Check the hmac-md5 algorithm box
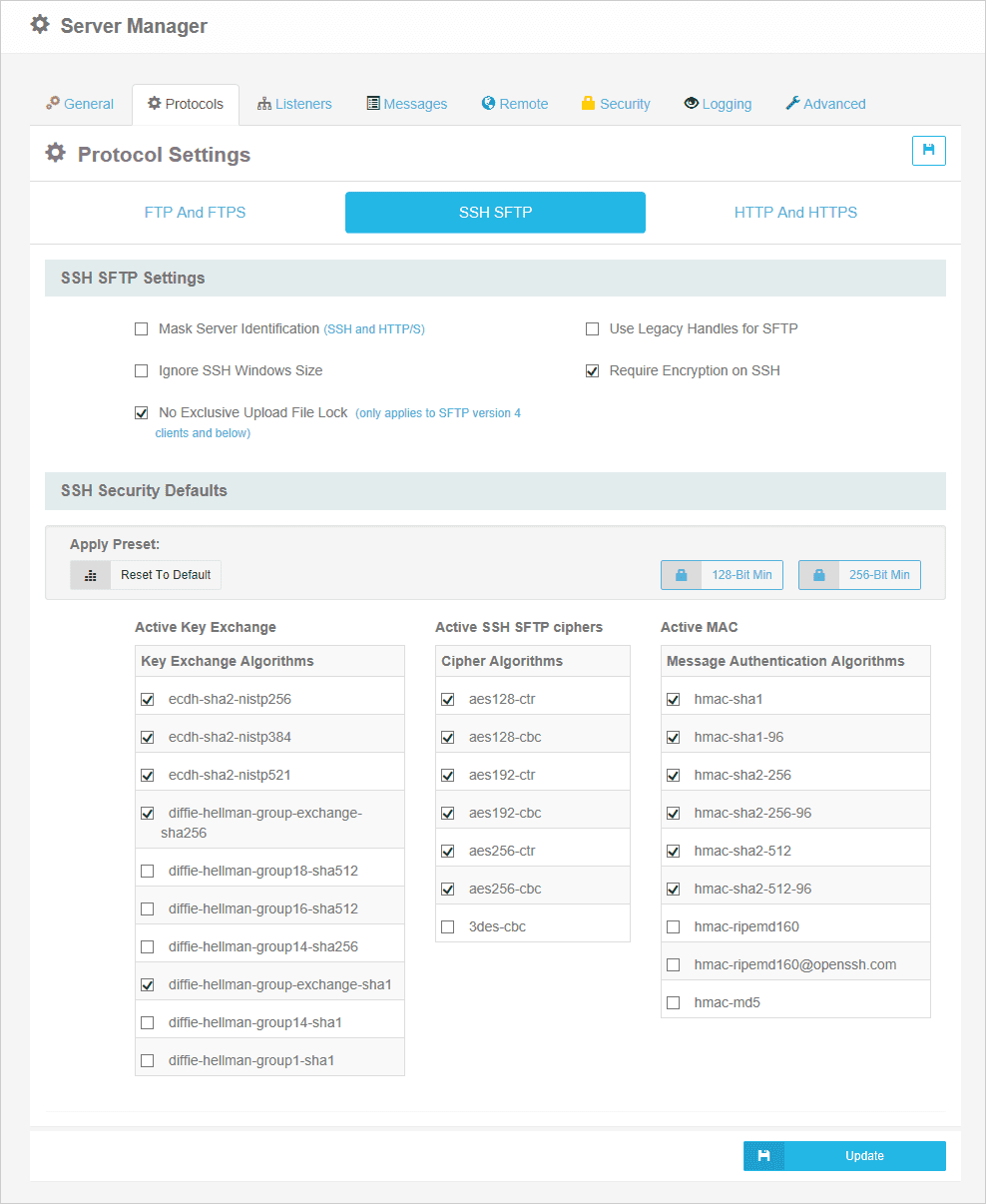This screenshot has width=986, height=1204. coord(674,1003)
